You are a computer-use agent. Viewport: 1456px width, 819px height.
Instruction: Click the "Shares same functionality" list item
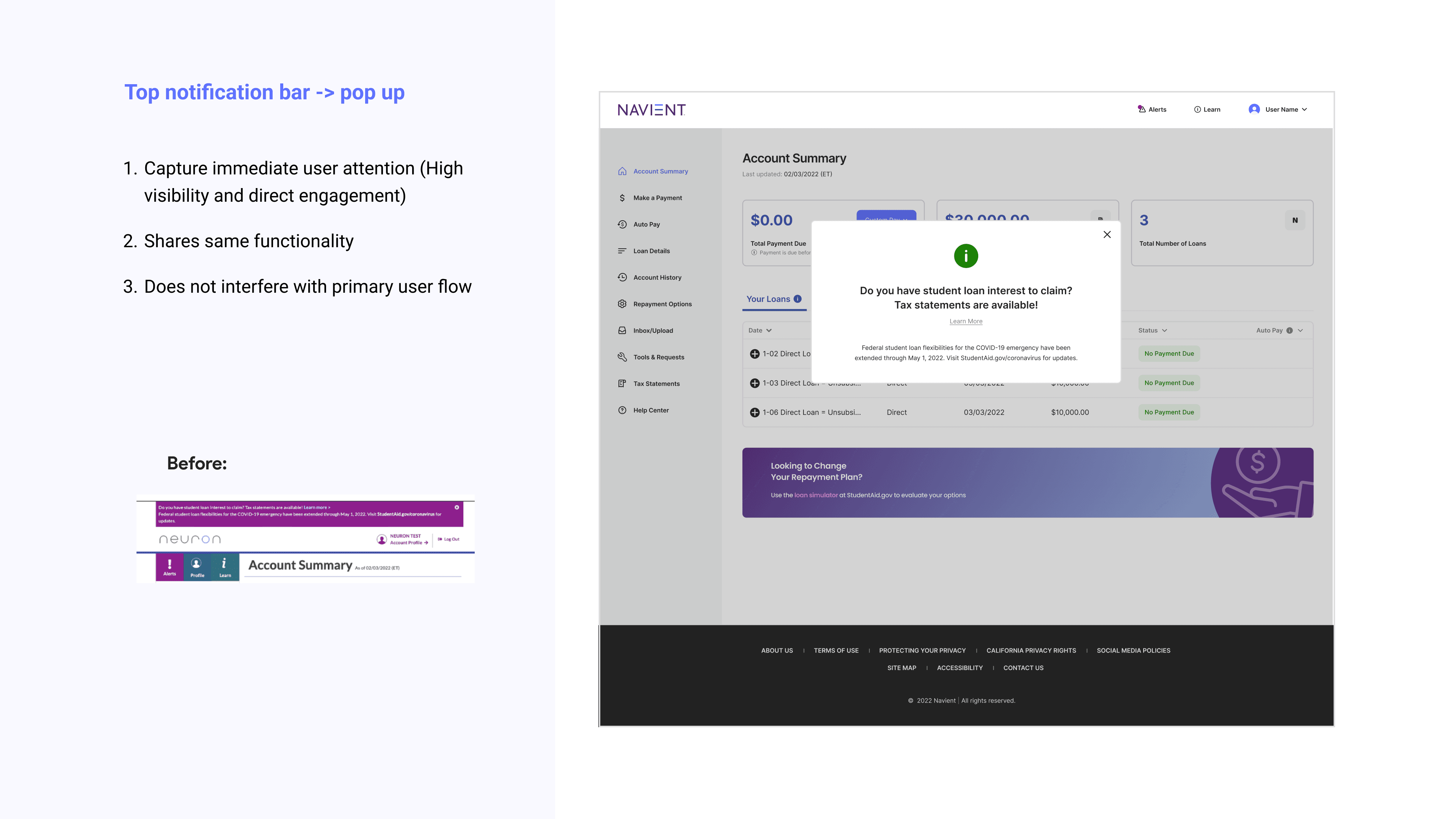click(x=249, y=242)
